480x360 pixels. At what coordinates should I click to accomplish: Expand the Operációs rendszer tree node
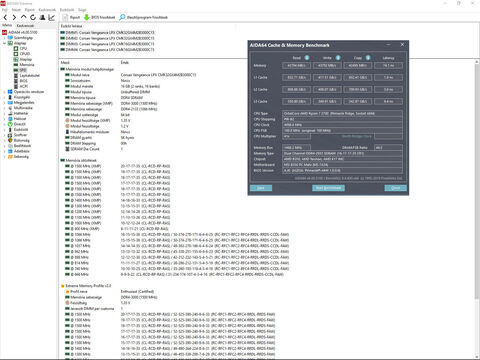point(4,92)
